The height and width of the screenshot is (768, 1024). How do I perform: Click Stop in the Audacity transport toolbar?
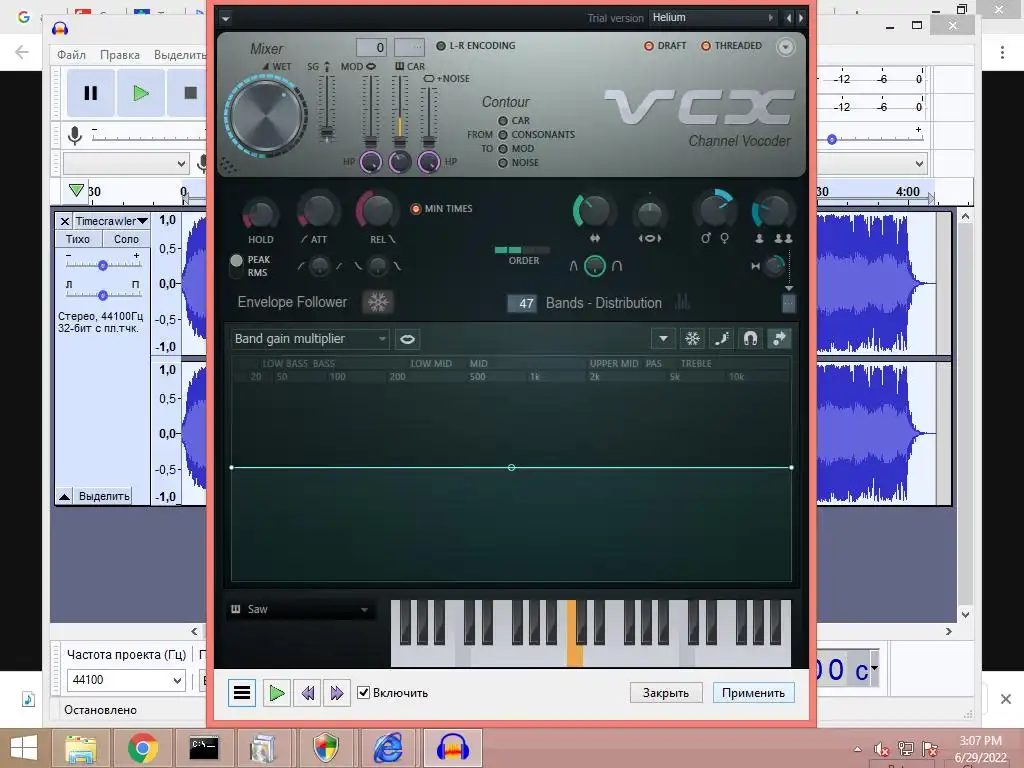189,93
